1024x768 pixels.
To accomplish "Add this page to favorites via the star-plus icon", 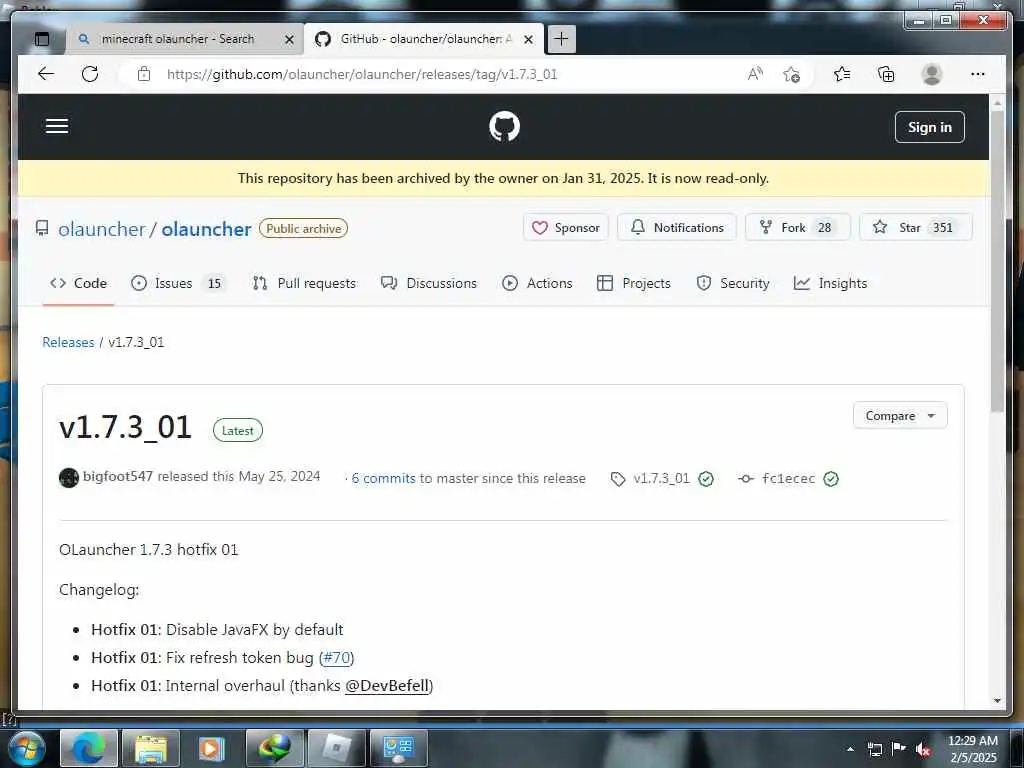I will pos(791,74).
